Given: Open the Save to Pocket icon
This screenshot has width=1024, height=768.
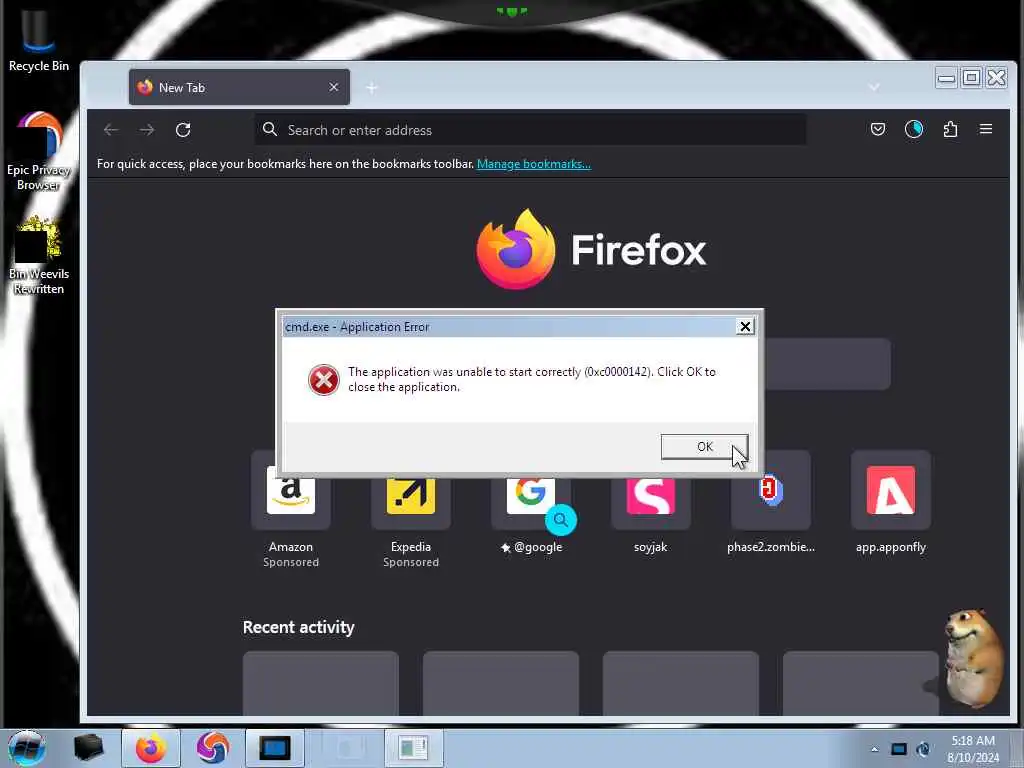Looking at the screenshot, I should click(878, 129).
